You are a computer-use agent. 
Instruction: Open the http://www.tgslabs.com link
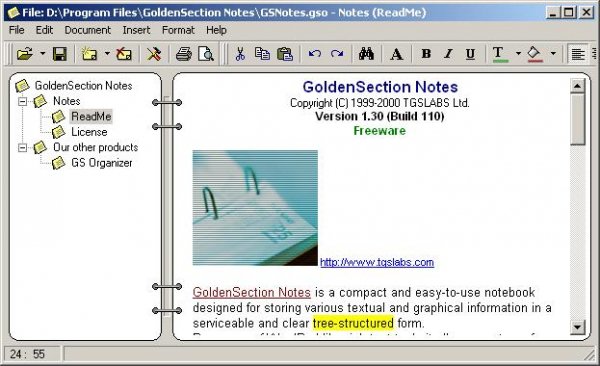(377, 262)
